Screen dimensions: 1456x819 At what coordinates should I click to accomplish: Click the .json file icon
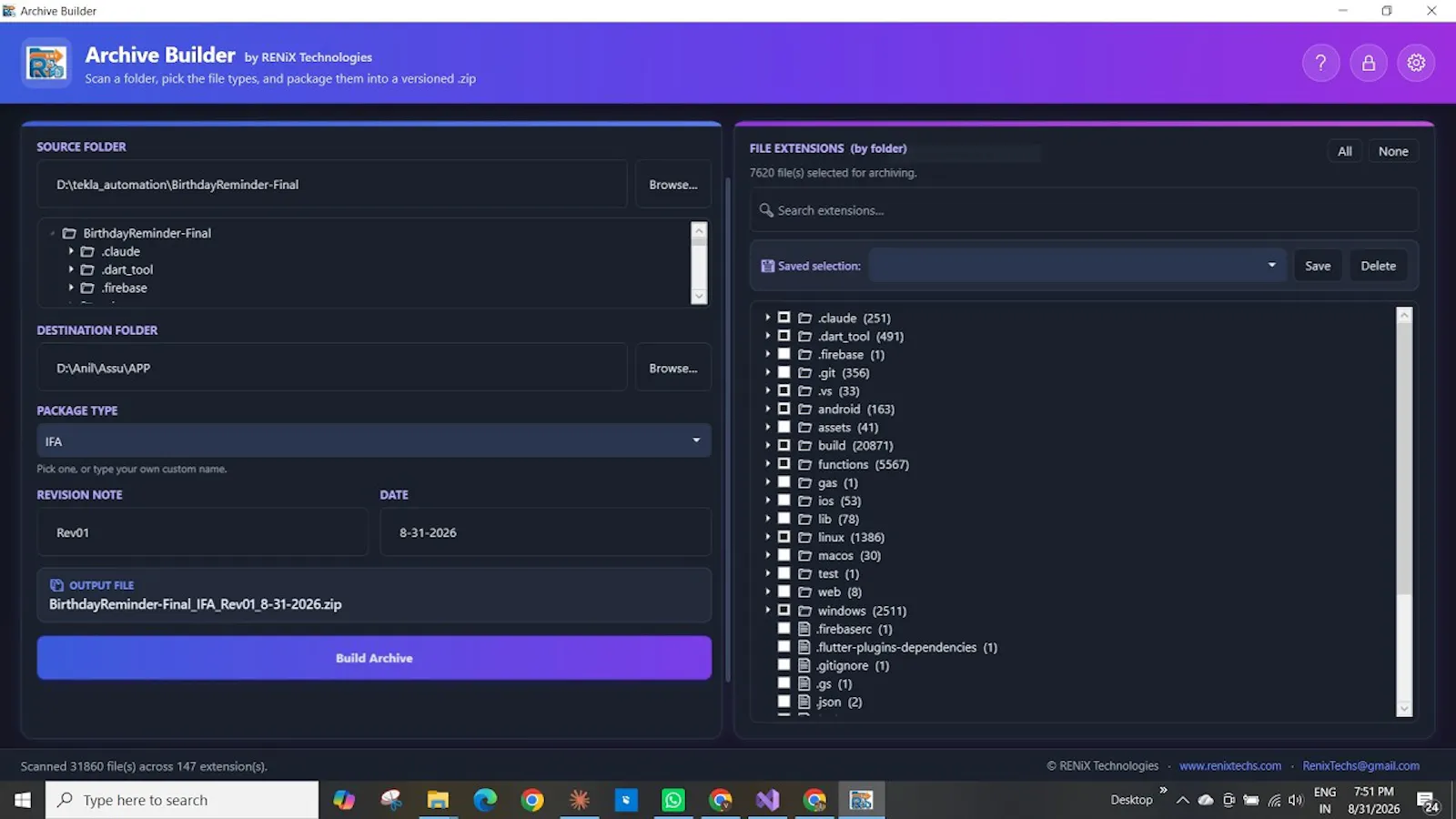tap(804, 702)
